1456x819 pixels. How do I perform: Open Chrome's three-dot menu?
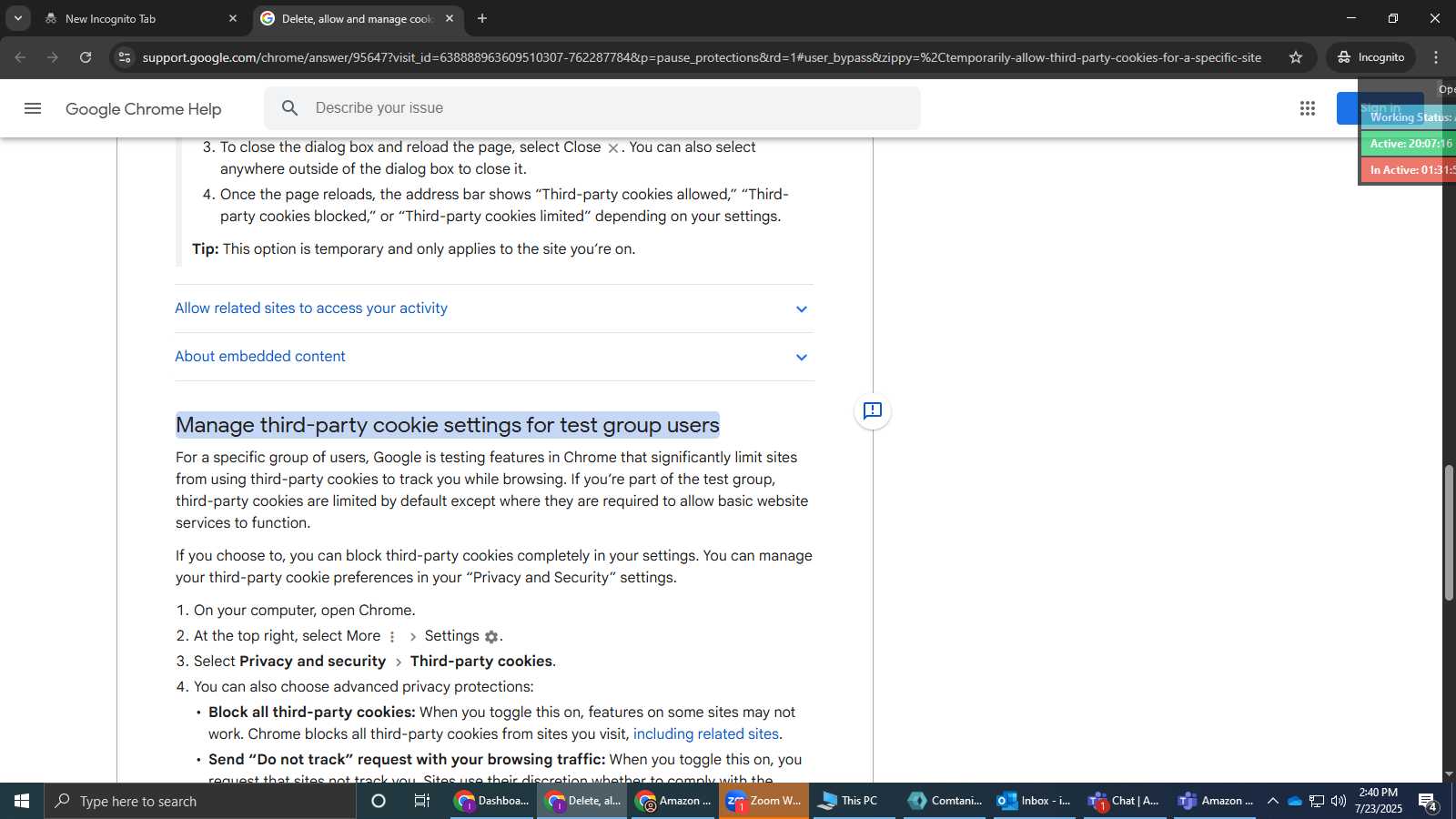(x=1436, y=57)
